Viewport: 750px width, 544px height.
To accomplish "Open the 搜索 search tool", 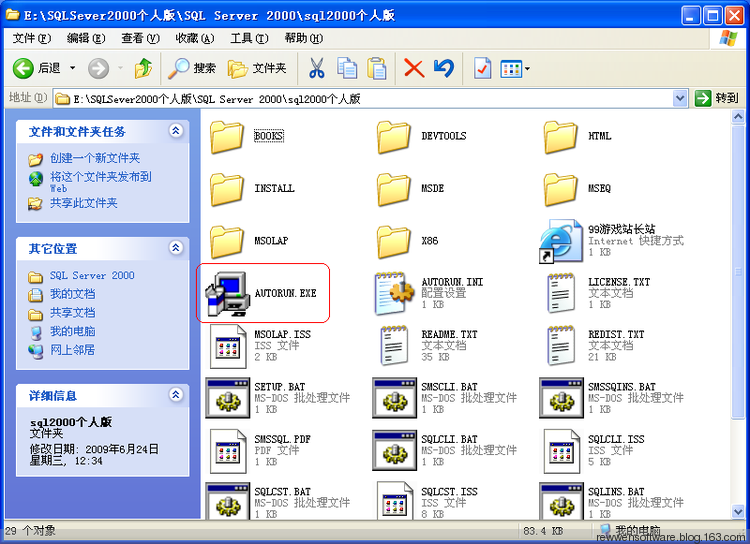I will (x=192, y=68).
